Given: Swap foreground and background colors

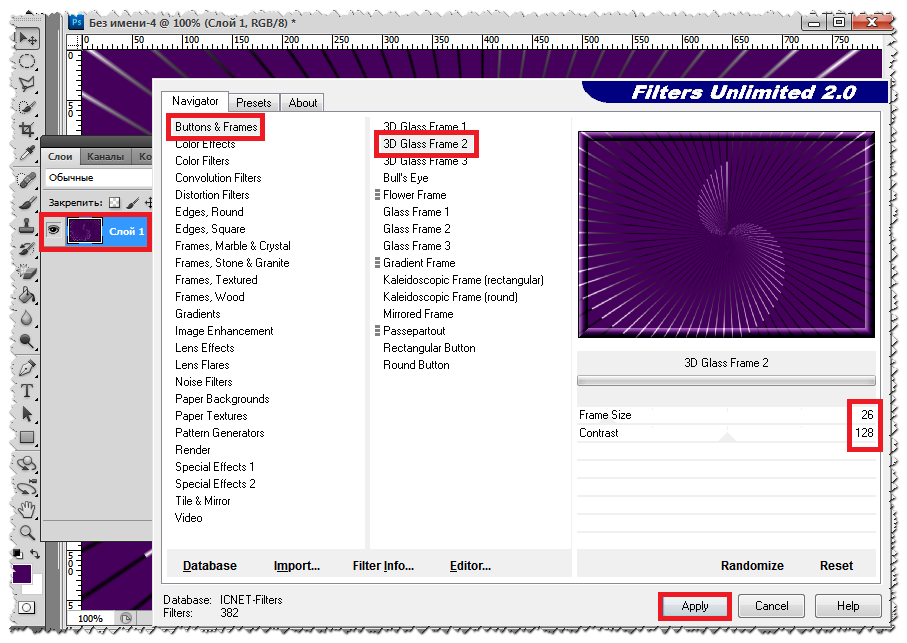Looking at the screenshot, I should pyautogui.click(x=35, y=553).
